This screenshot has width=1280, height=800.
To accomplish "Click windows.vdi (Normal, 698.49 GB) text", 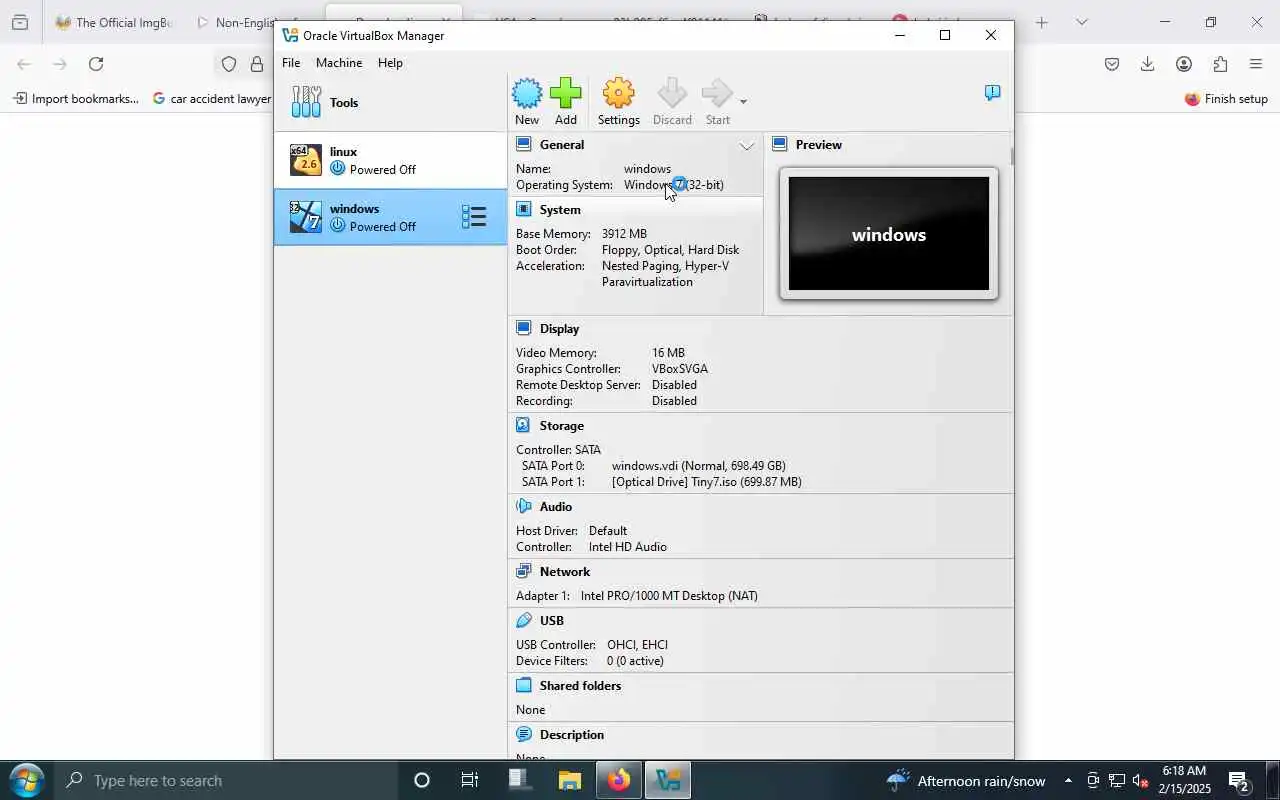I will 699,466.
